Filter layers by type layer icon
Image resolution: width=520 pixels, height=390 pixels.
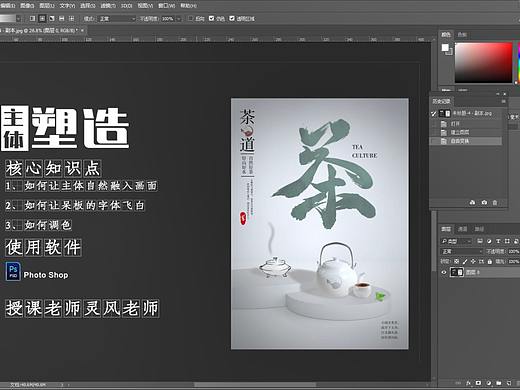(x=498, y=241)
